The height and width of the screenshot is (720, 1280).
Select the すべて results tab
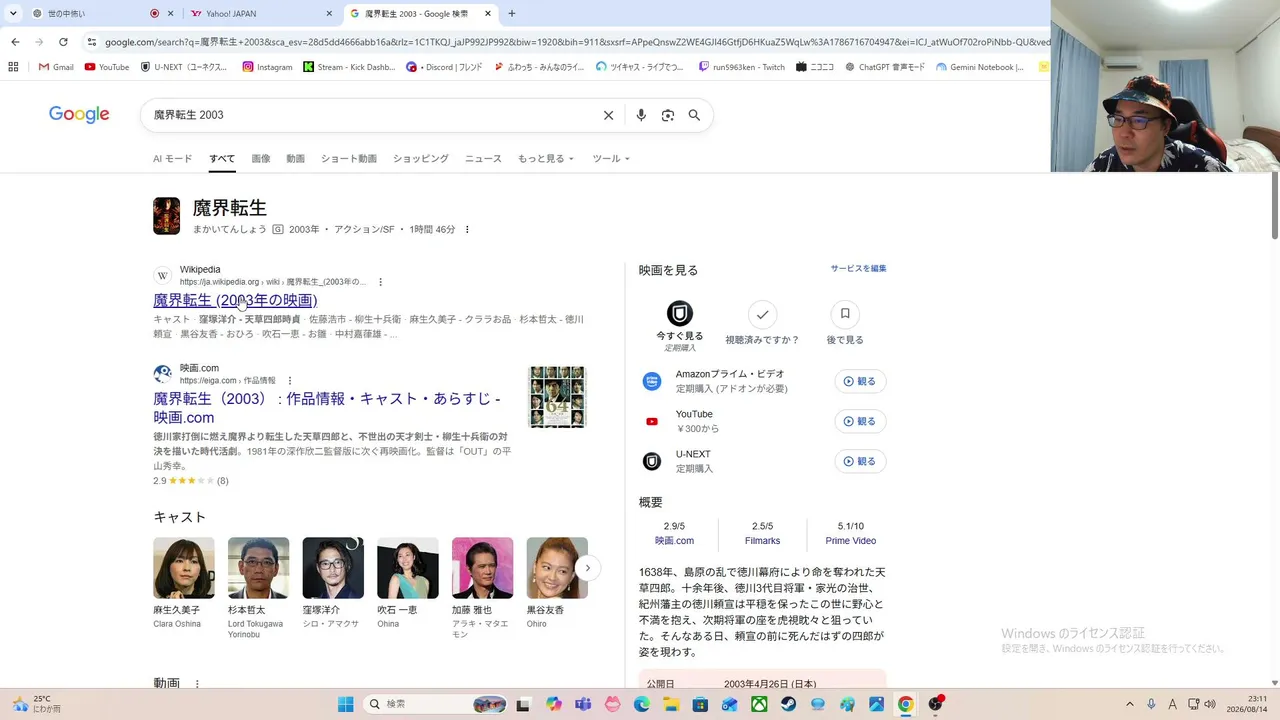click(222, 159)
